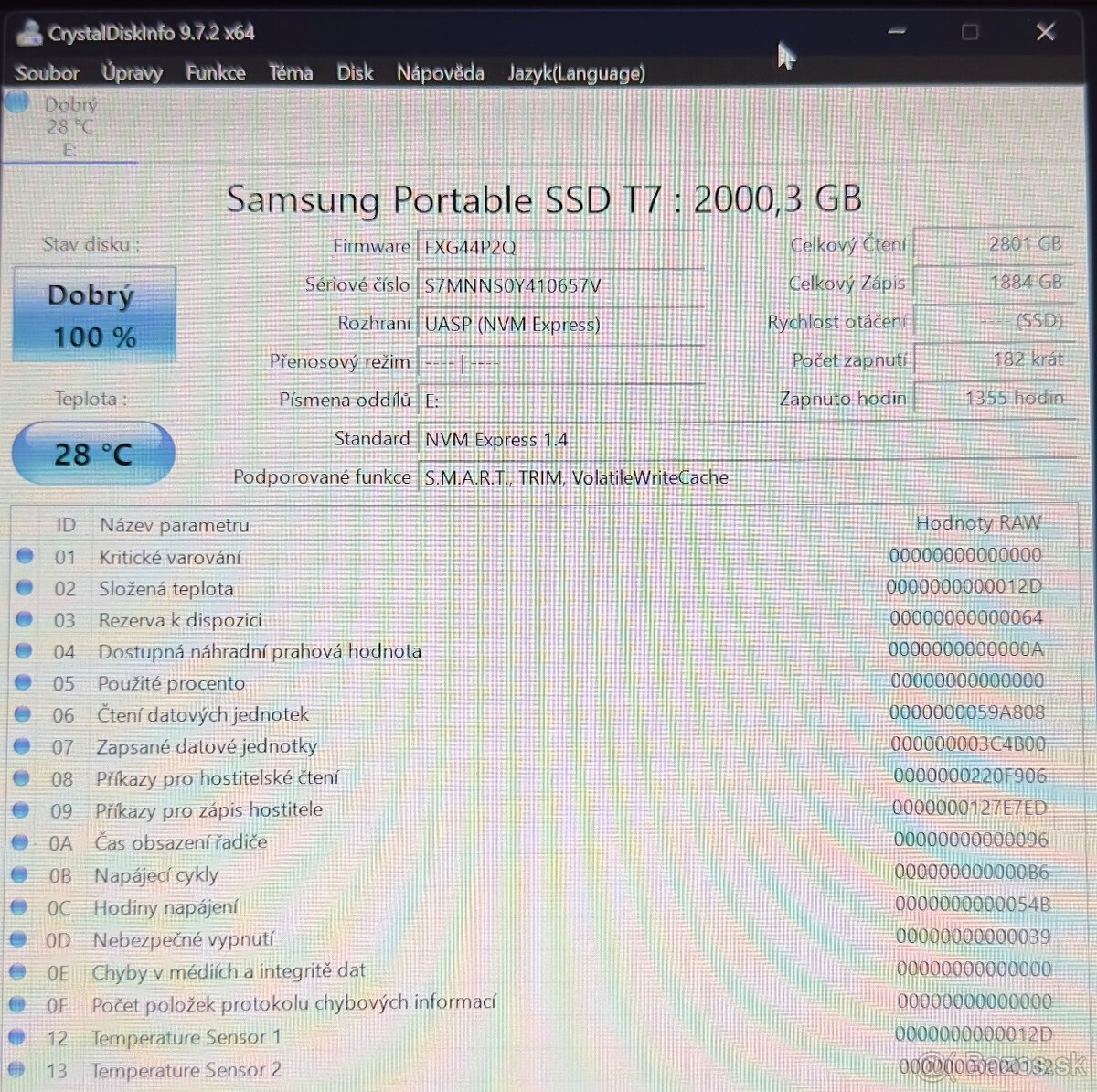This screenshot has height=1092, width=1097.
Task: Select the status icon for Napájecí cykly
Action: click(x=20, y=873)
